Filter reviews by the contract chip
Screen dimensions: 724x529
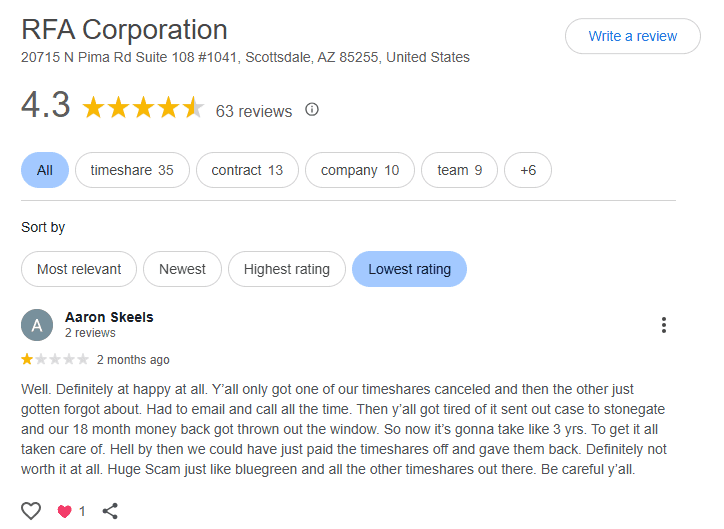(247, 170)
